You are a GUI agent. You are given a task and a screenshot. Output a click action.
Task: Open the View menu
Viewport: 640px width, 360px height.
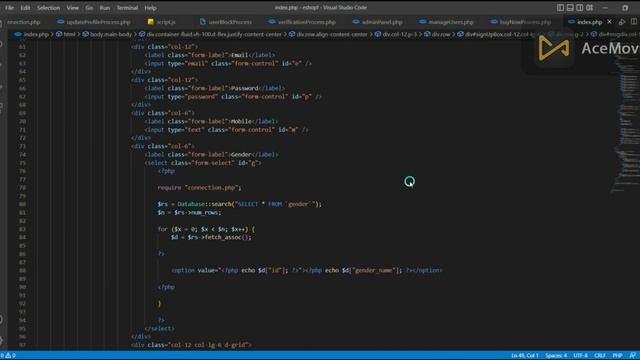pyautogui.click(x=73, y=8)
